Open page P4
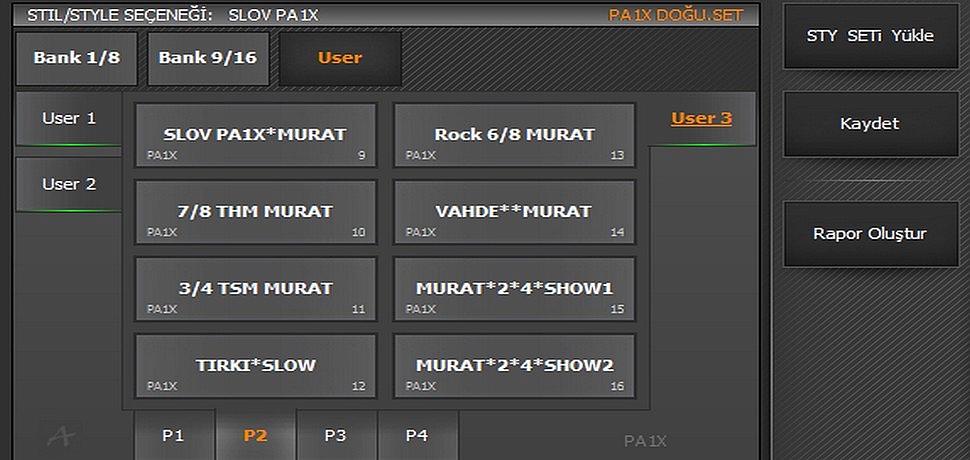 (x=417, y=436)
